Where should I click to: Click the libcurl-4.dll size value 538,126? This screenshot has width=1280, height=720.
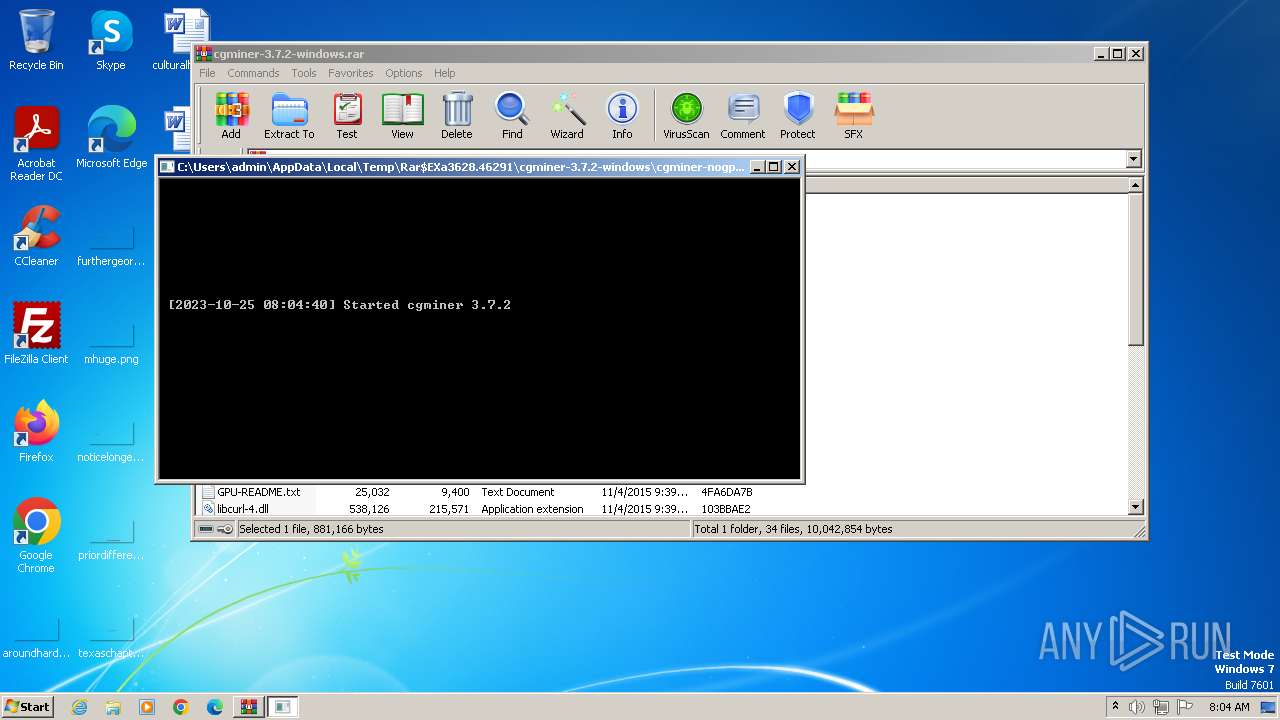pos(369,509)
